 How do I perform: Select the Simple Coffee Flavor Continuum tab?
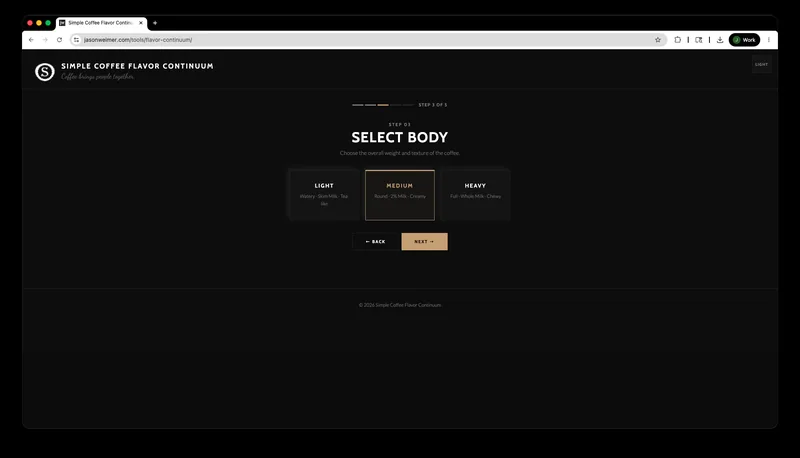101,23
